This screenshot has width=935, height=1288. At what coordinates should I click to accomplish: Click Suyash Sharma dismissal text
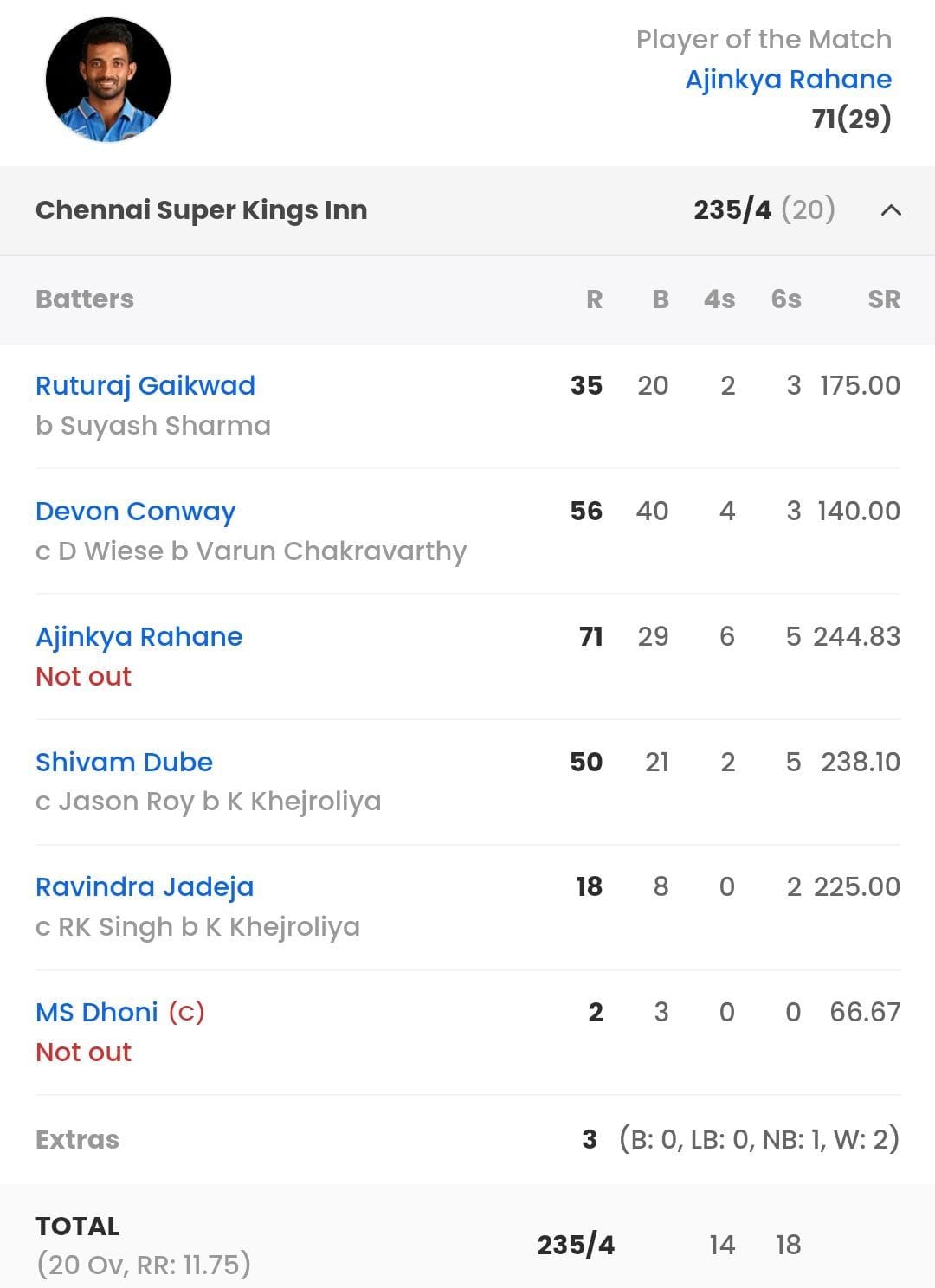click(152, 426)
